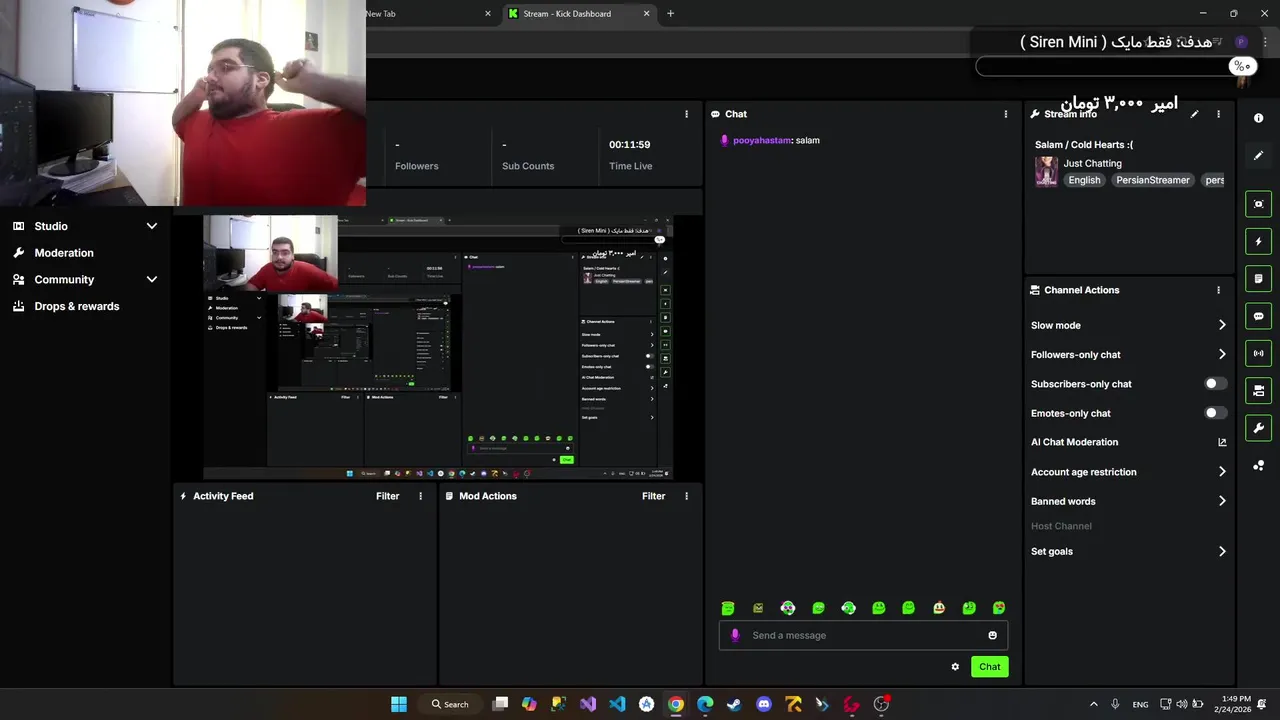The width and height of the screenshot is (1280, 720).
Task: Click the green Chat send button
Action: pos(989,667)
